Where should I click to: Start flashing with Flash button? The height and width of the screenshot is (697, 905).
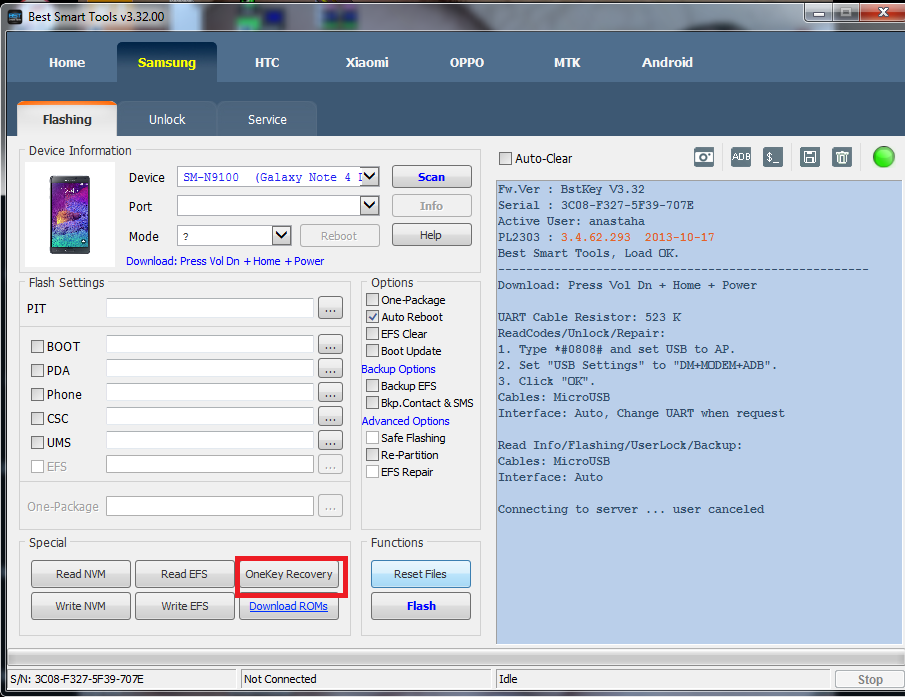click(421, 606)
